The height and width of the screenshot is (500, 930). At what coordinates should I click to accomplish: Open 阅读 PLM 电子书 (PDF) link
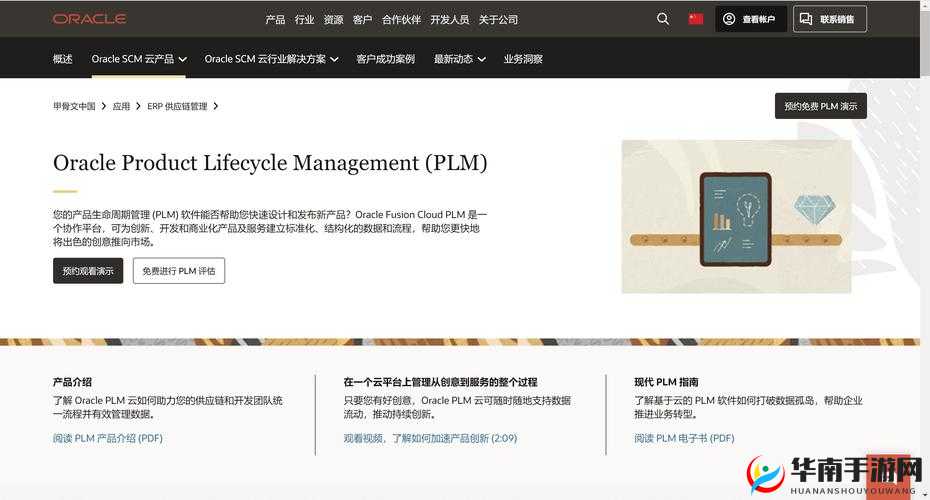tap(684, 438)
